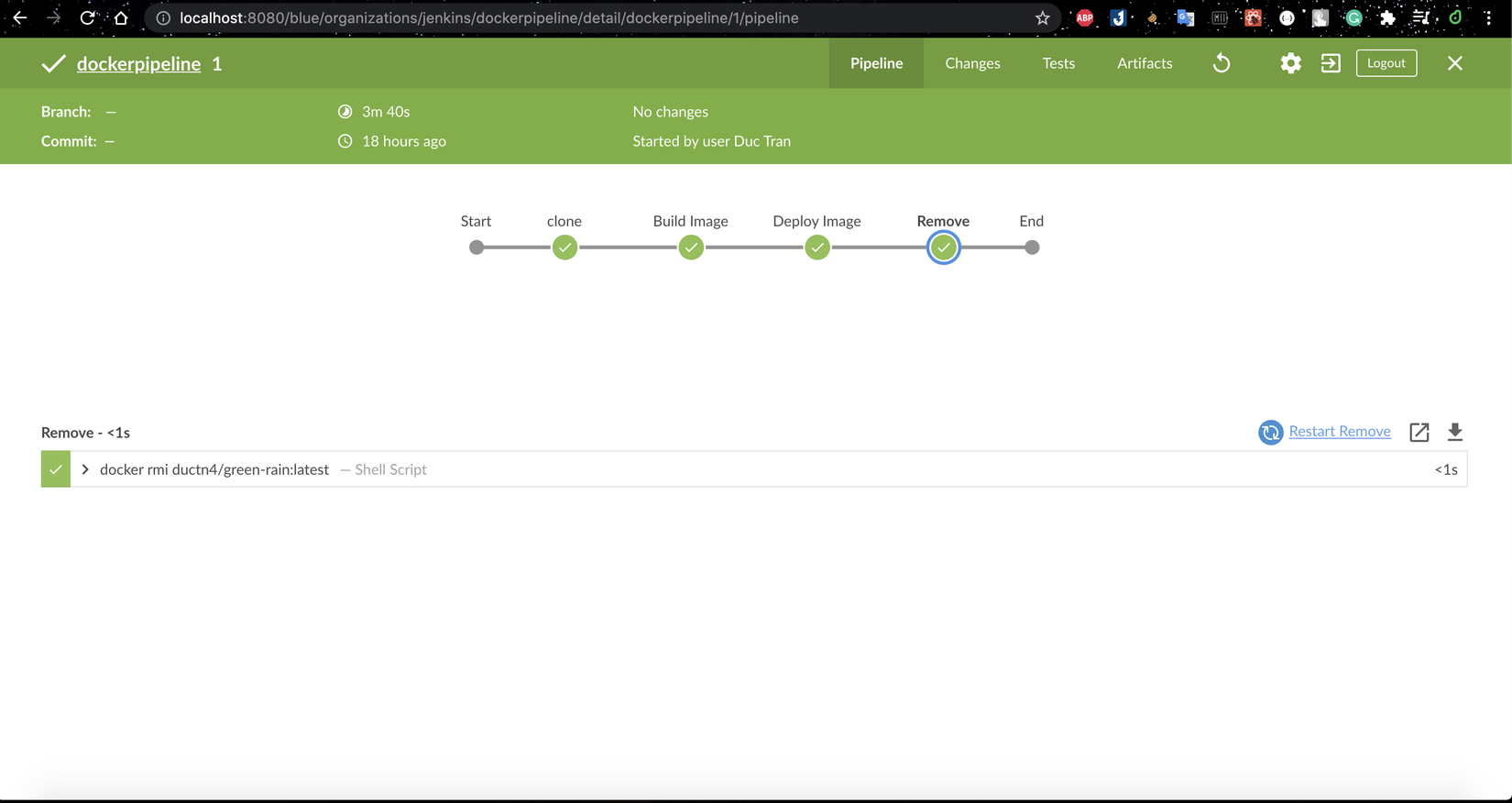Click the '3m 40s' duration text
The width and height of the screenshot is (1512, 803).
[x=386, y=112]
